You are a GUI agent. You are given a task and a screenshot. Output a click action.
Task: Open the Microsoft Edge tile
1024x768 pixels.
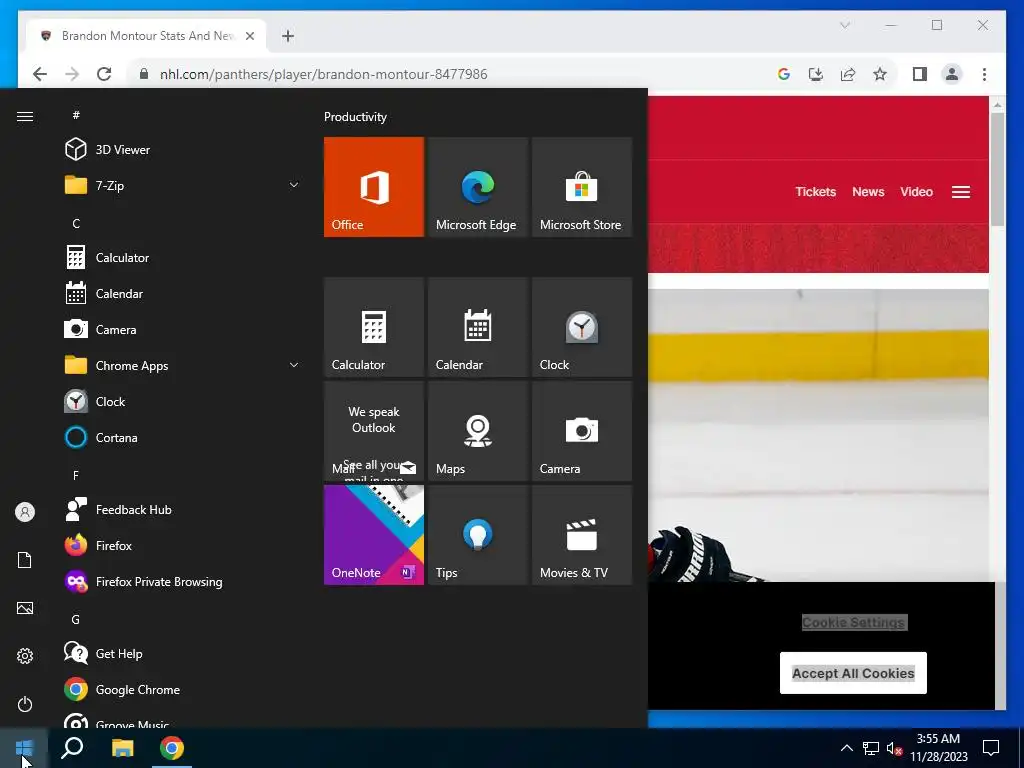(x=477, y=187)
